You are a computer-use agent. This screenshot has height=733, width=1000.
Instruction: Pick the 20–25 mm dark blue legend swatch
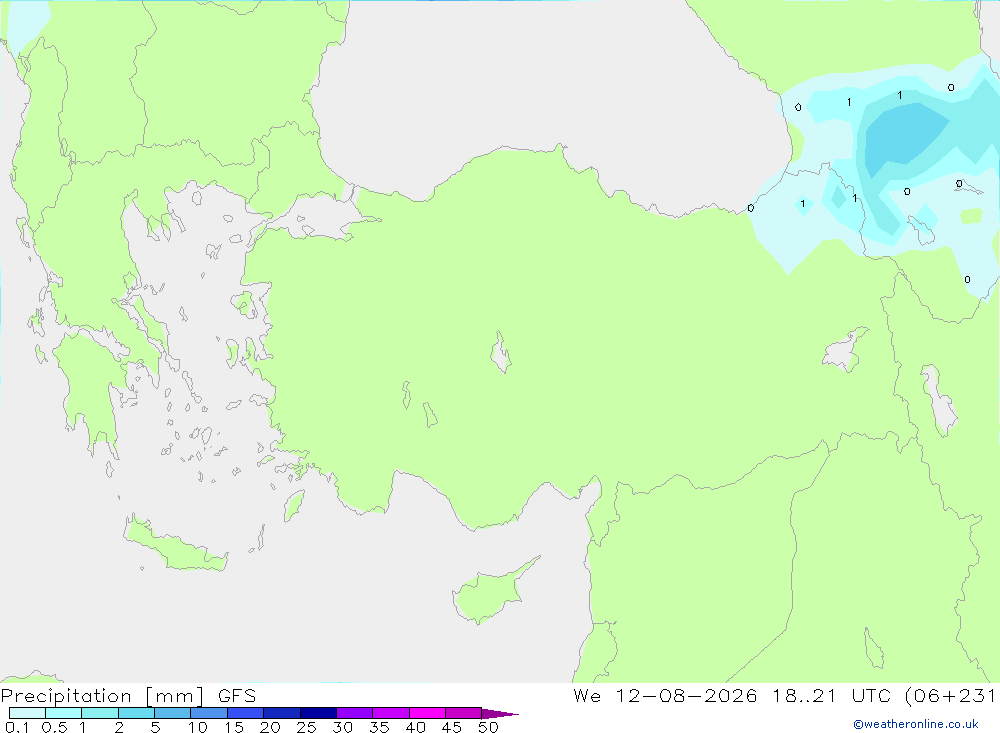(282, 713)
